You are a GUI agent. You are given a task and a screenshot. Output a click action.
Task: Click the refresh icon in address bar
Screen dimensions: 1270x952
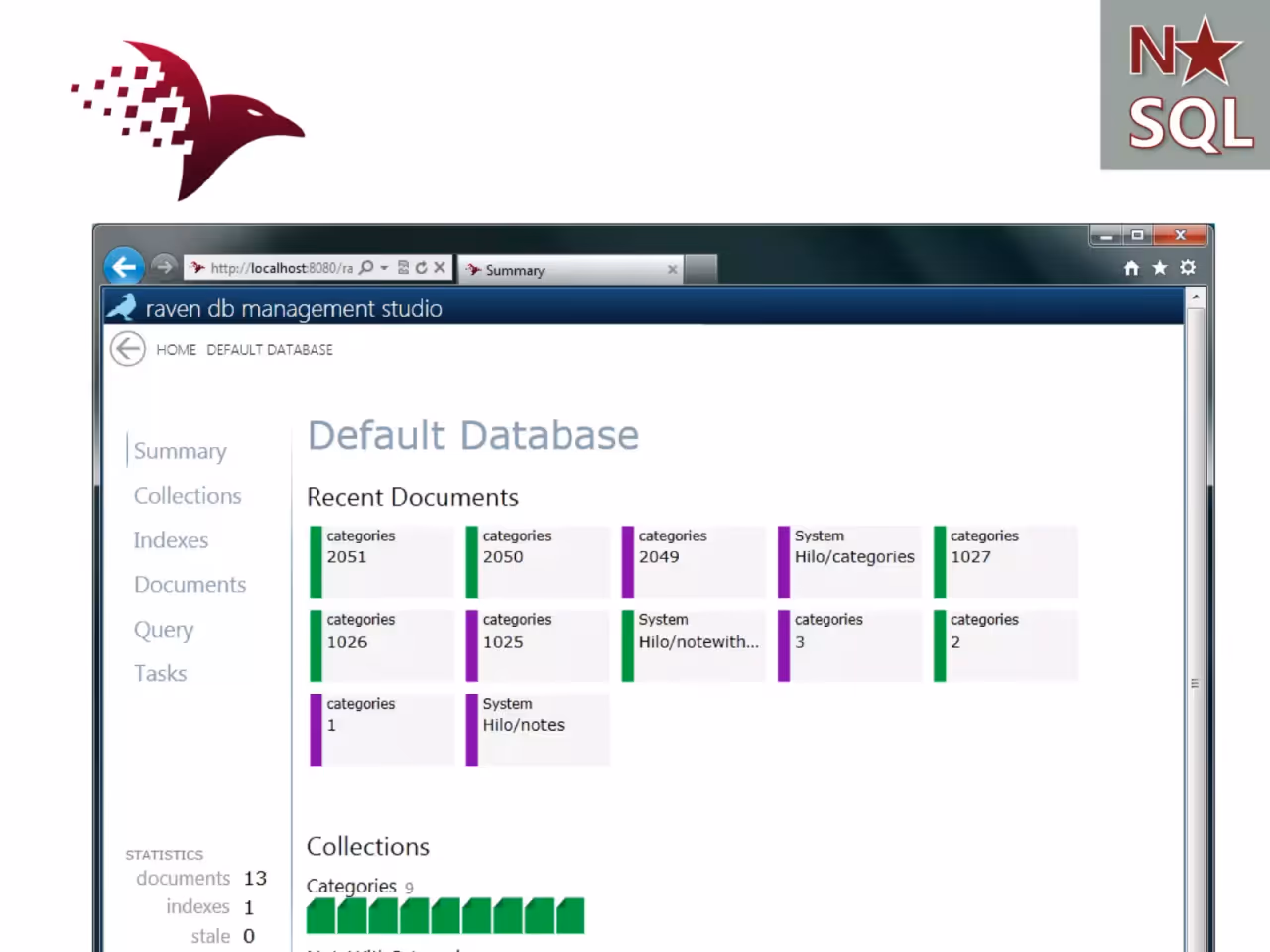421,268
